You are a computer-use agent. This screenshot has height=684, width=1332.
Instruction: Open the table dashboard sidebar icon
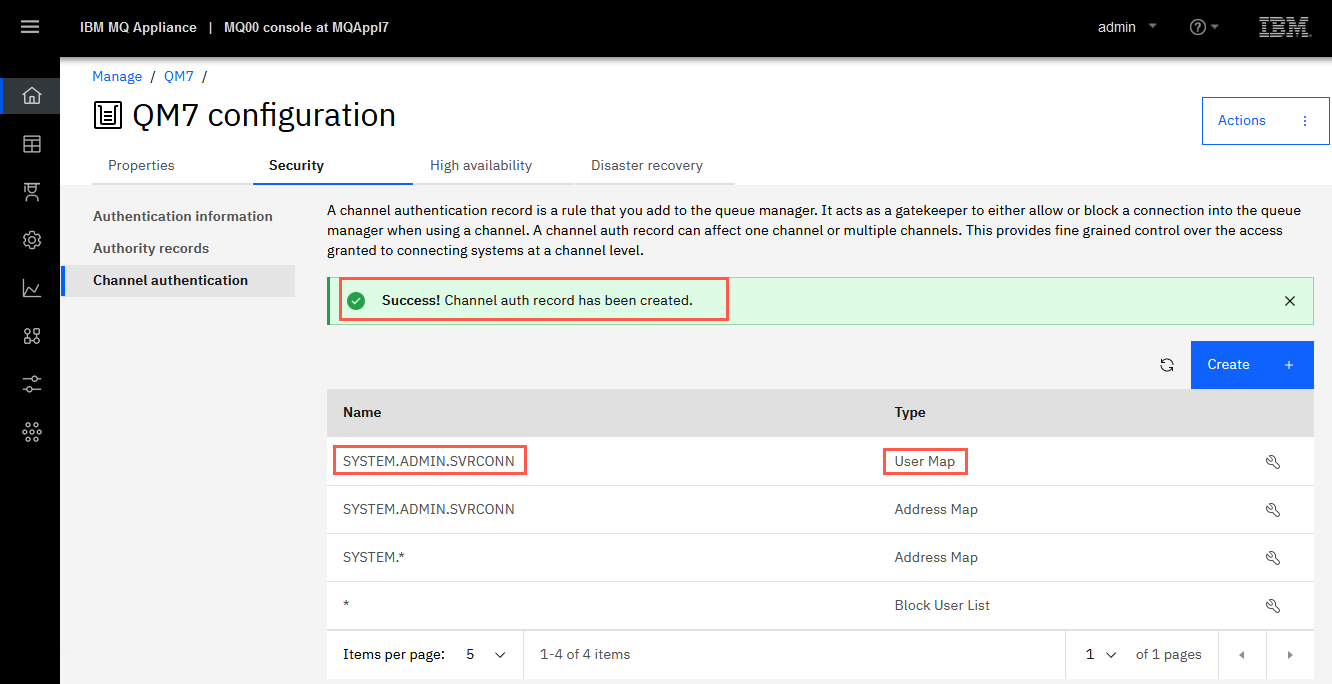[x=32, y=144]
